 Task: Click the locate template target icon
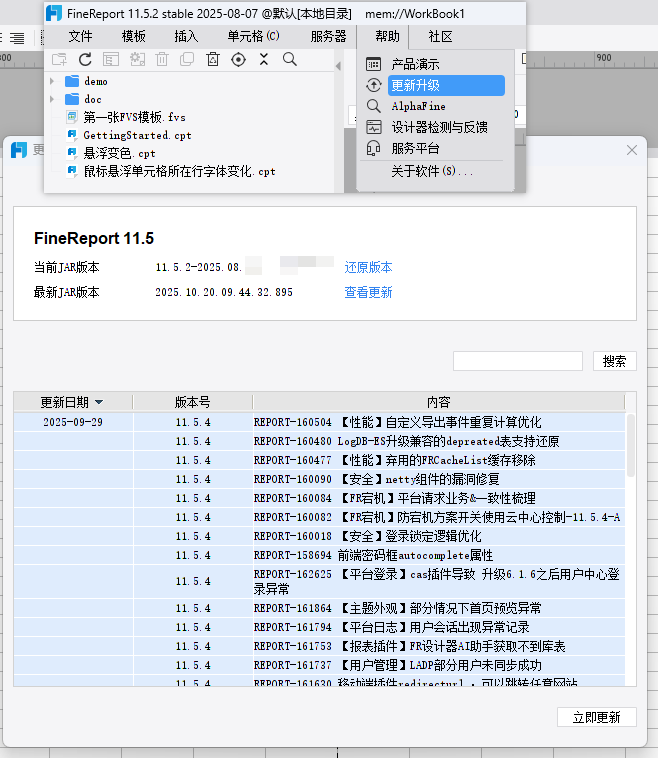click(x=238, y=60)
